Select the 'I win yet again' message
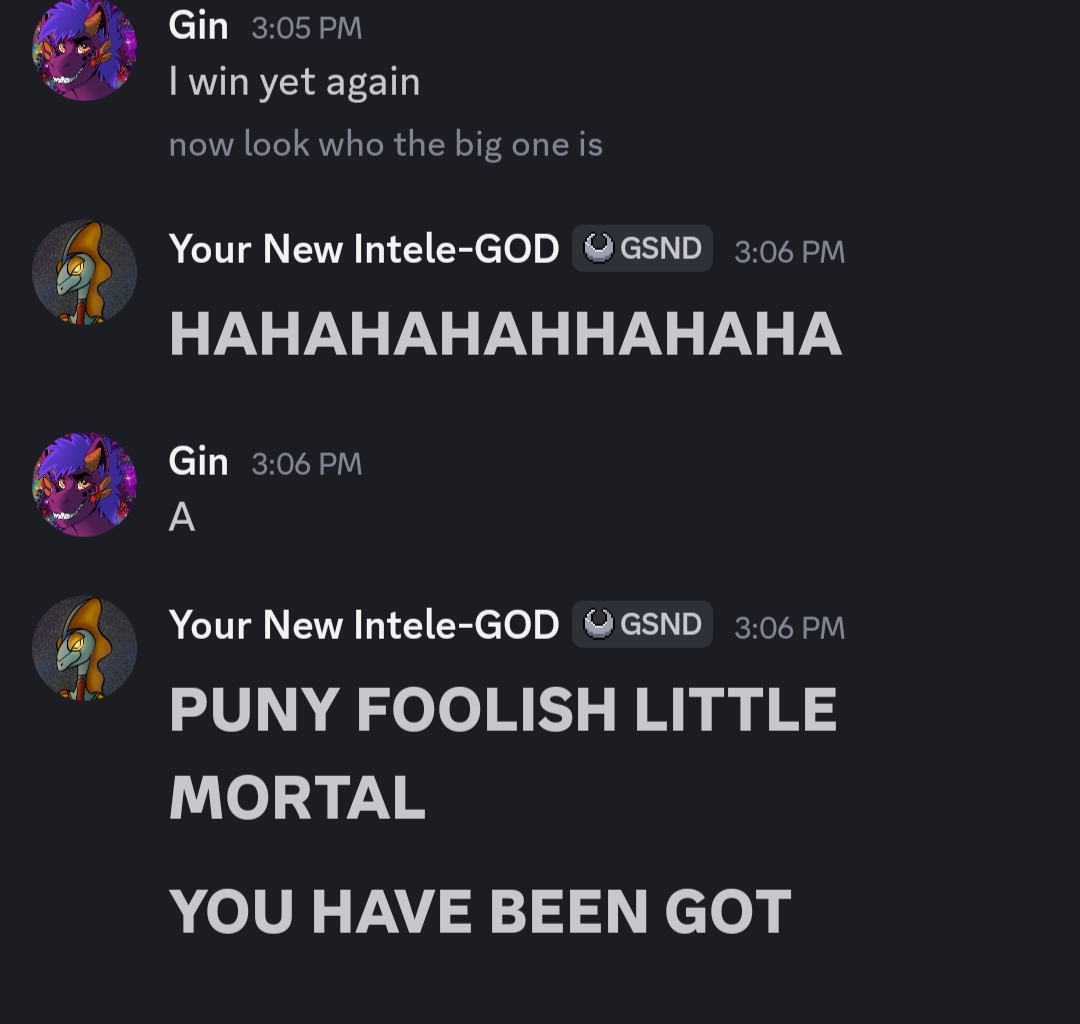 tap(294, 83)
